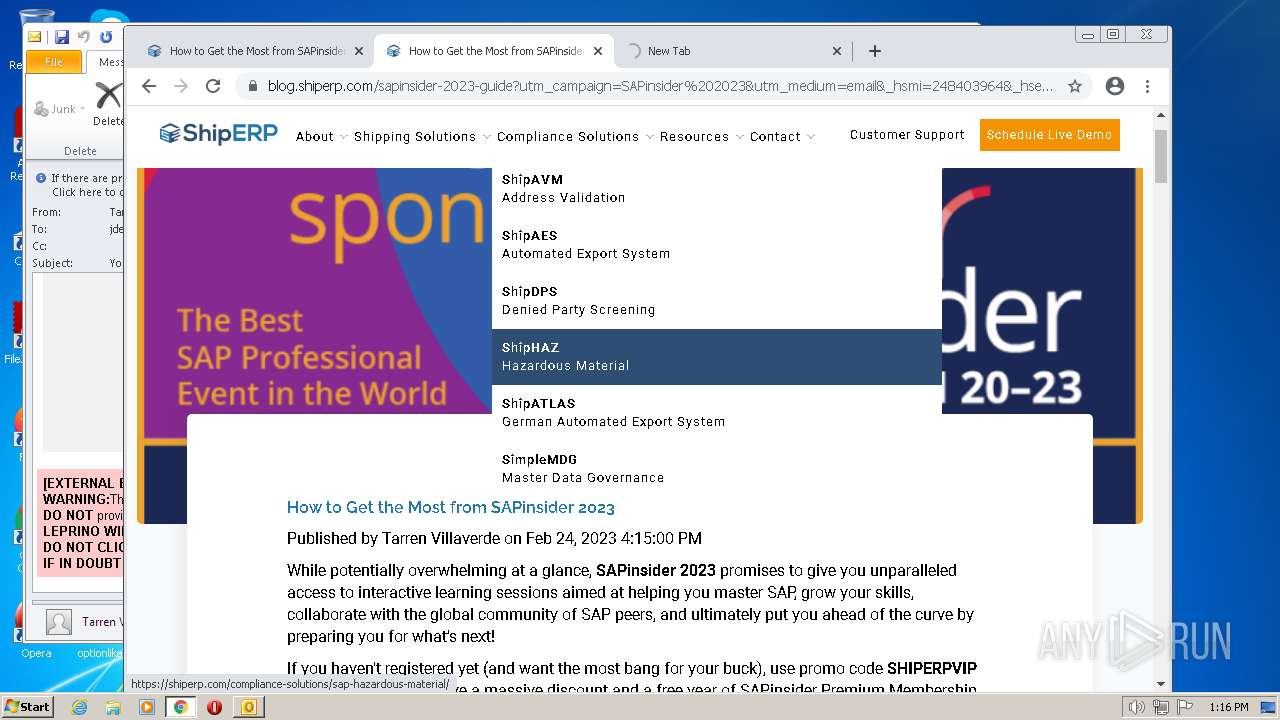Click the ShipERP logo
1280x720 pixels.
click(218, 133)
